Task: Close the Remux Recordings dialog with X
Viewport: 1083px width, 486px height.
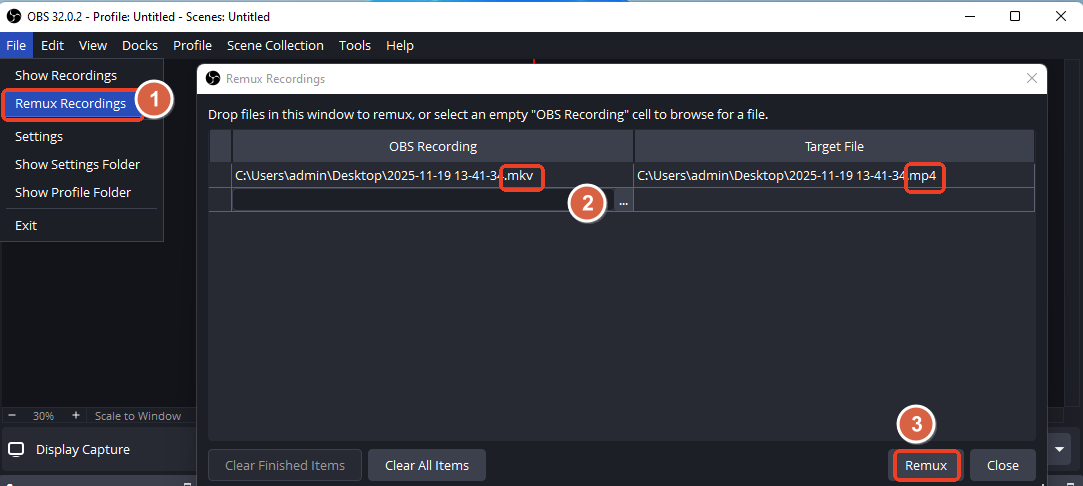Action: [x=1032, y=78]
